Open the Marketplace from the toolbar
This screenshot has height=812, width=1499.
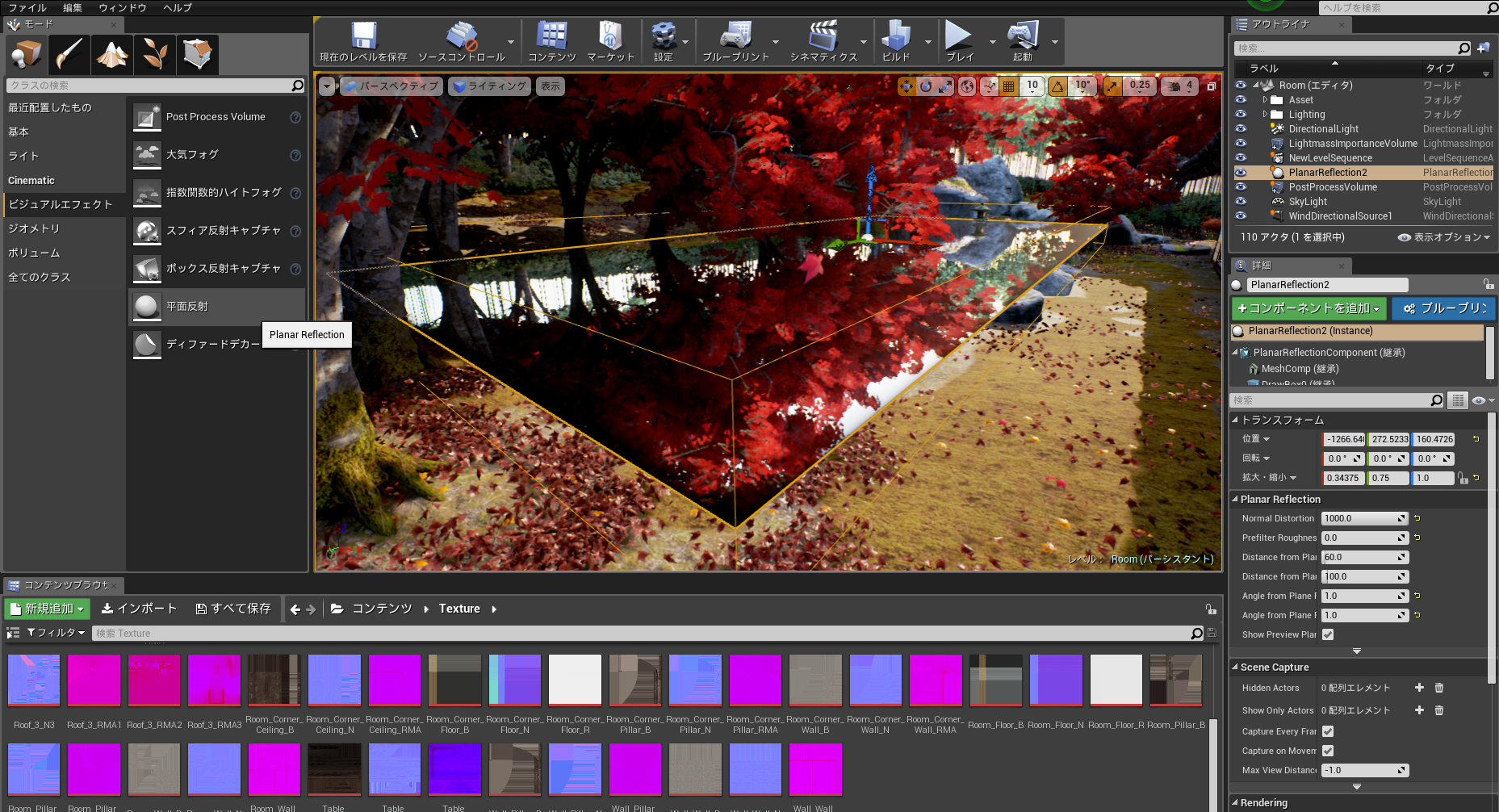click(x=610, y=36)
